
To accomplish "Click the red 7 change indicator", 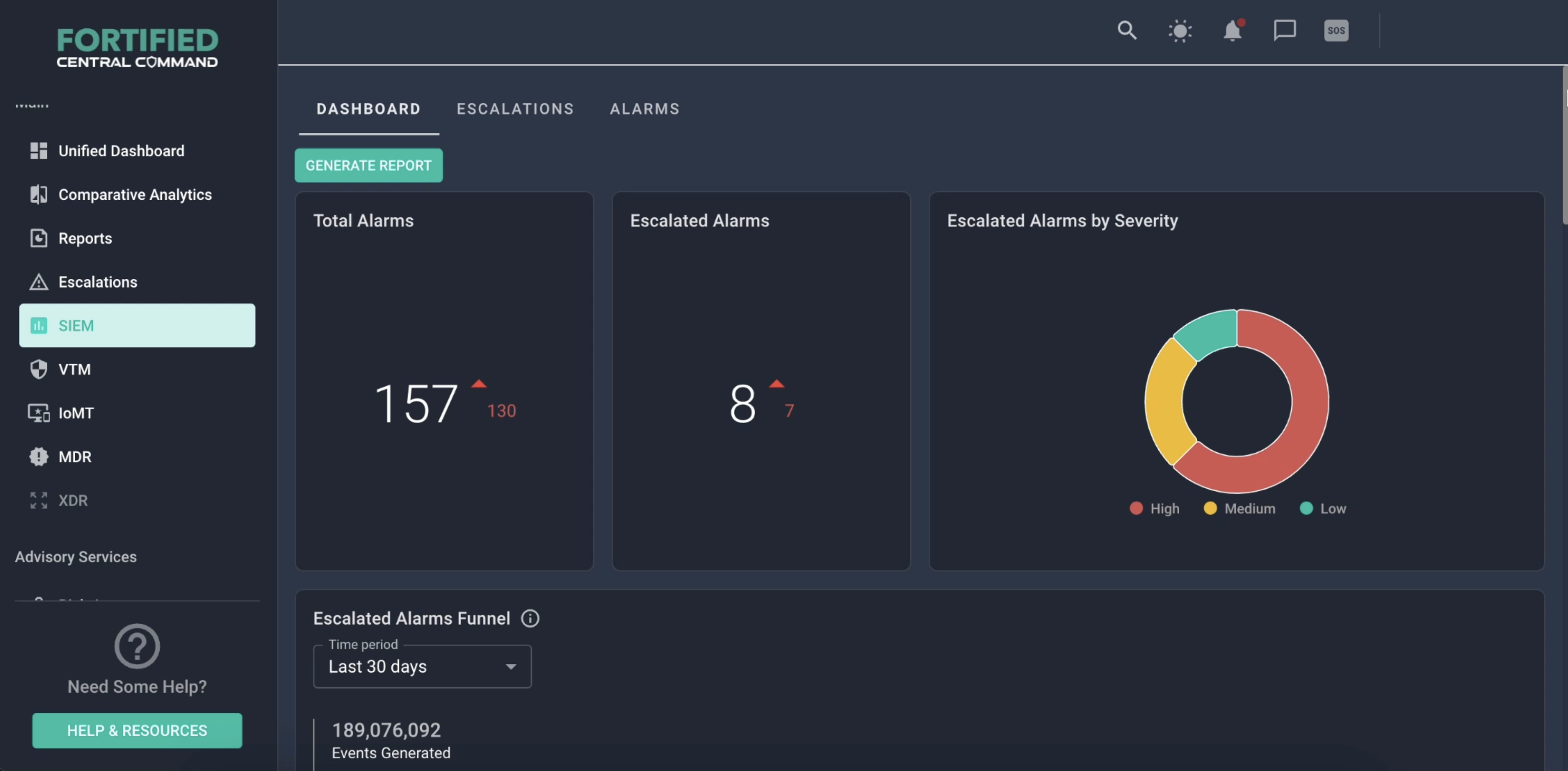I will pos(789,411).
